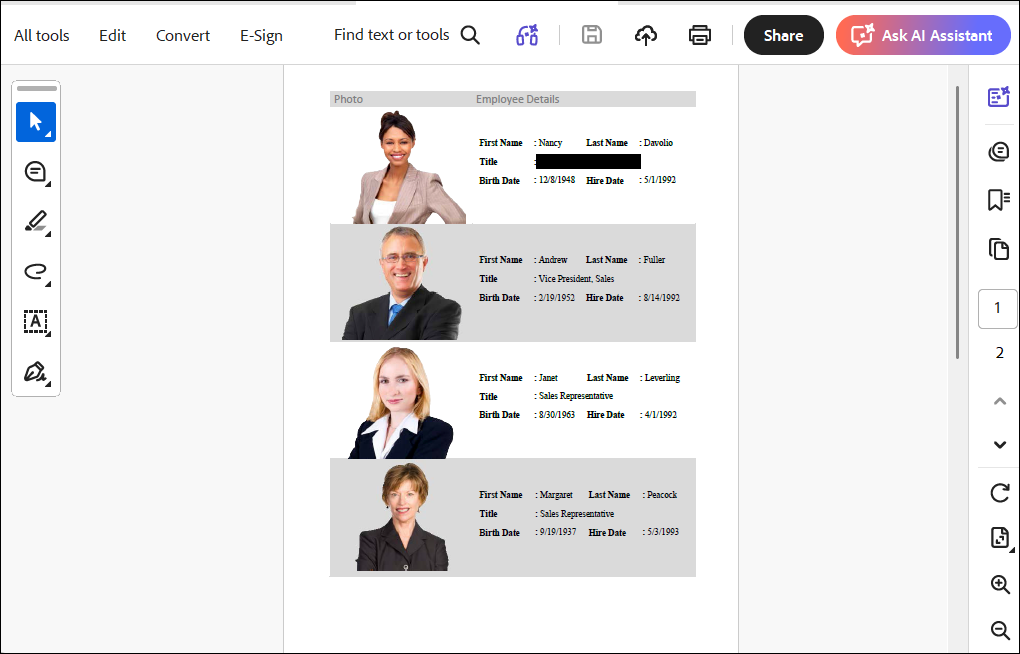Launch Ask AI Assistant
The height and width of the screenshot is (654, 1020).
tap(922, 35)
